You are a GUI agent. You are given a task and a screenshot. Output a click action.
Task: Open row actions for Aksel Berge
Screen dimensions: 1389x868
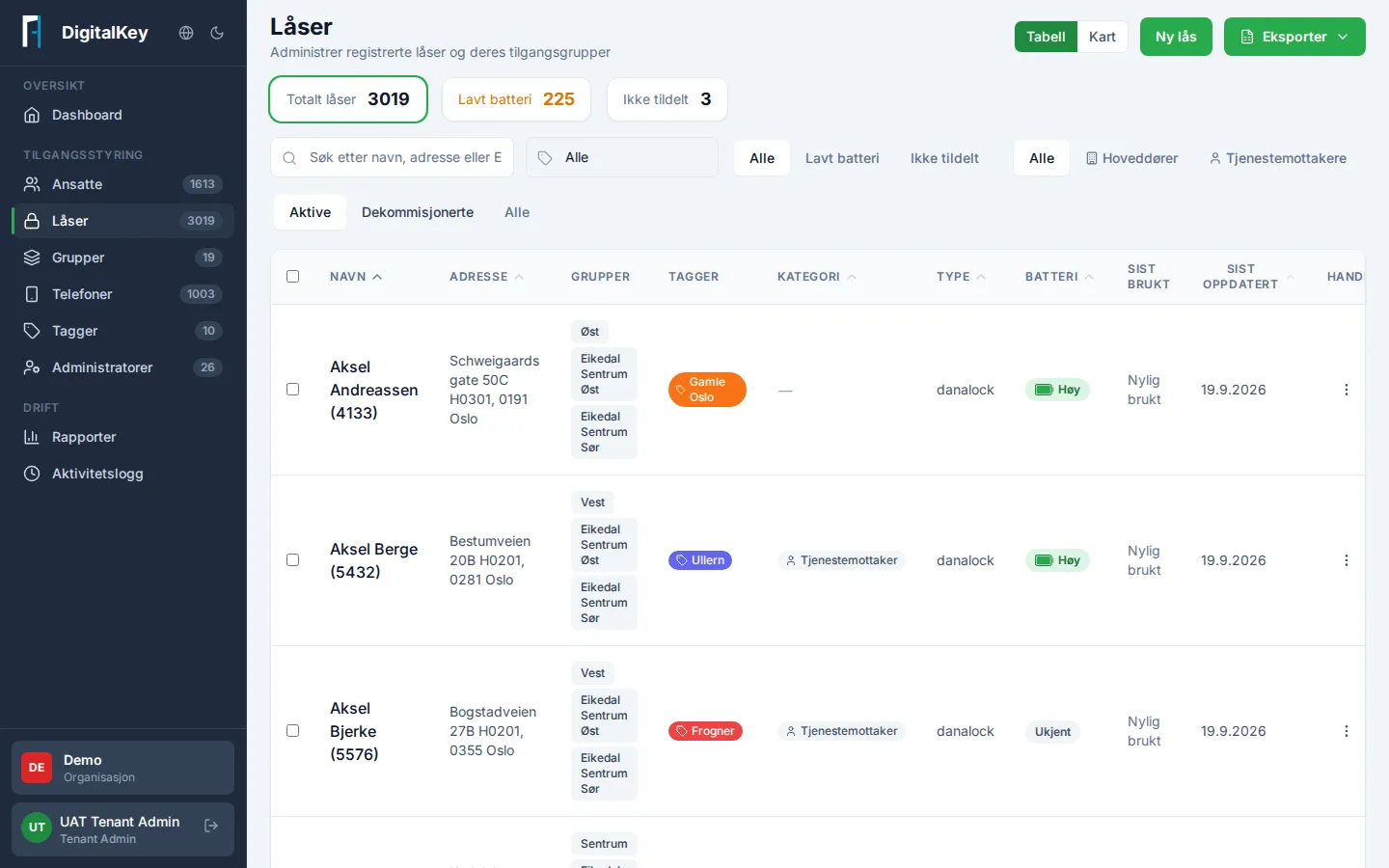1347,560
